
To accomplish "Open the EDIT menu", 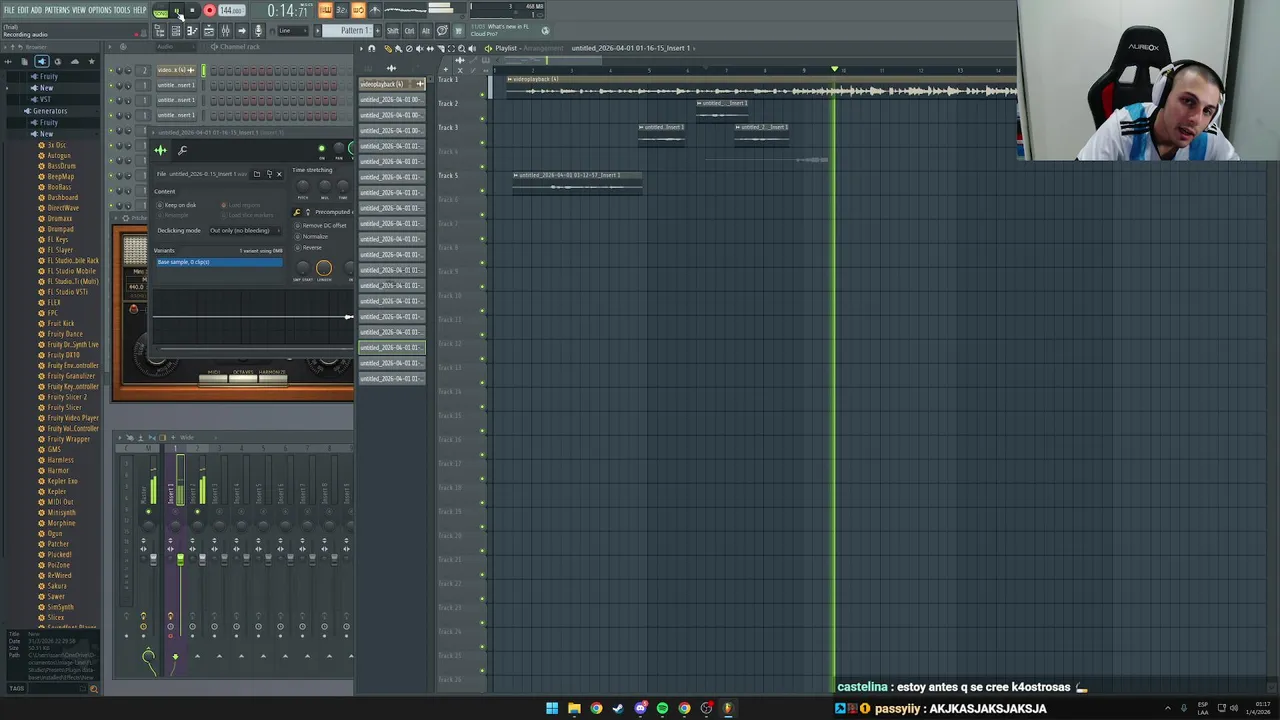I will click(23, 10).
